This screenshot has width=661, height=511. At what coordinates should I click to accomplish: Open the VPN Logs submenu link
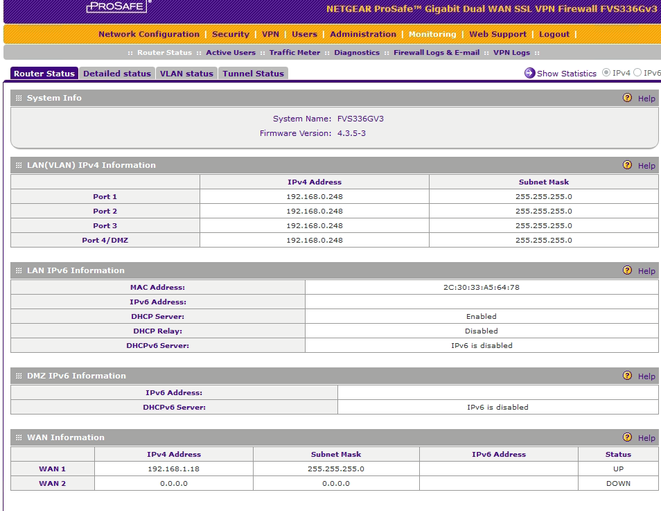pos(511,53)
